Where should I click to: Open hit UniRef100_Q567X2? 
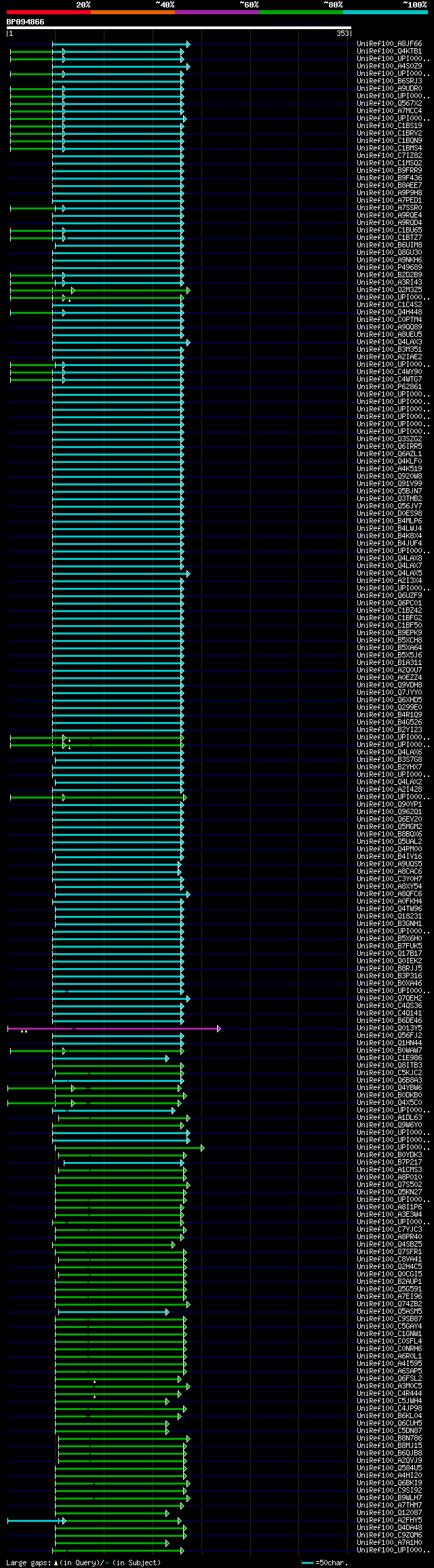[x=389, y=104]
